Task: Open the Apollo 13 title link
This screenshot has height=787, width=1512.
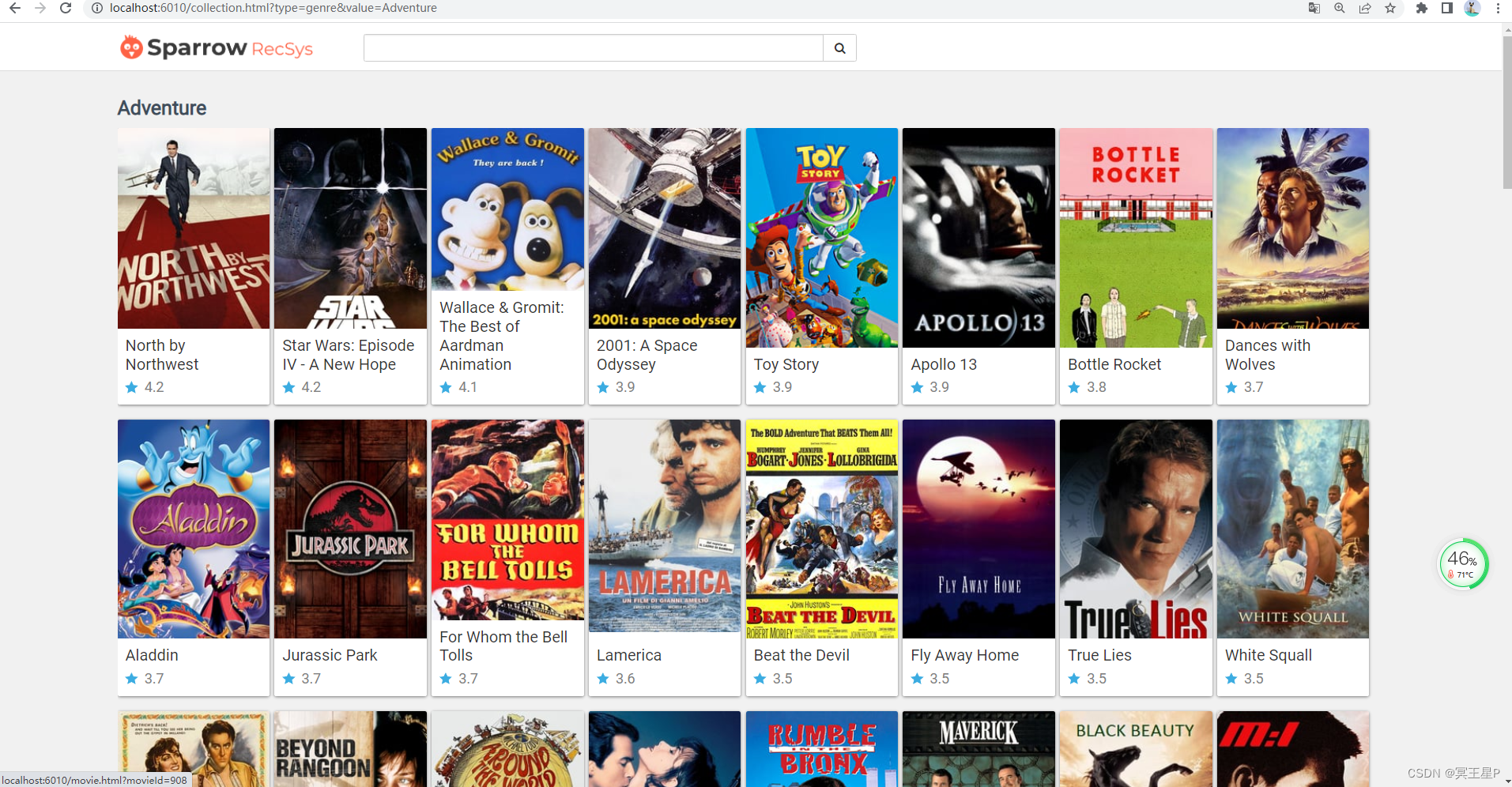Action: coord(944,364)
